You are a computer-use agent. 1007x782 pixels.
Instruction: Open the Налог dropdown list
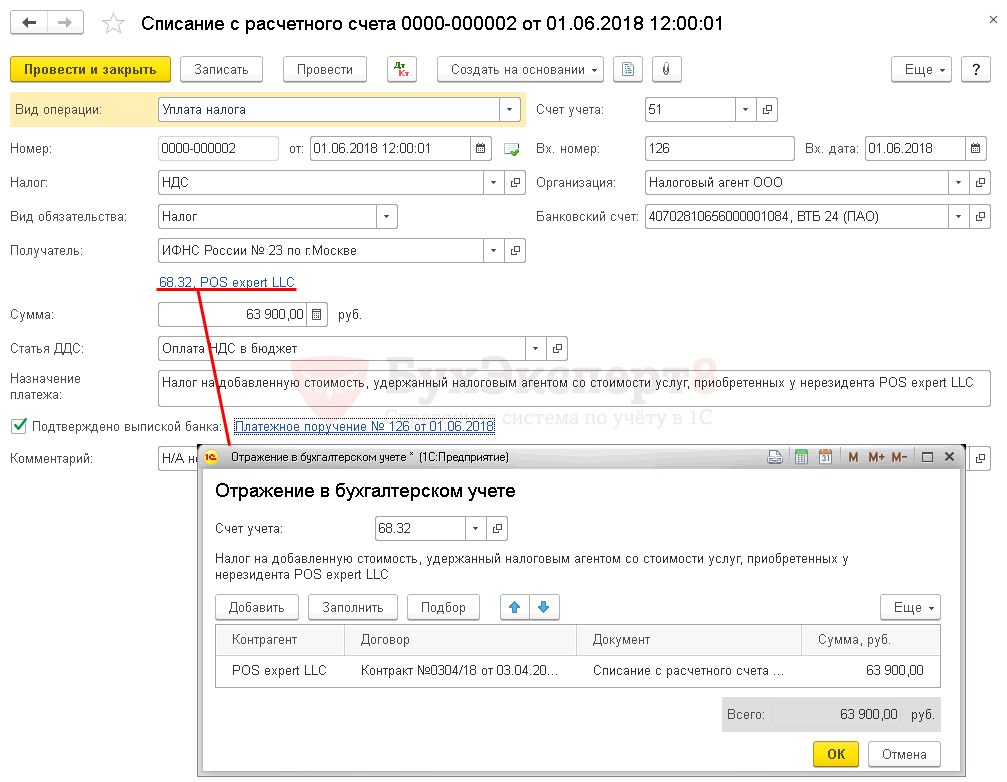tap(494, 183)
